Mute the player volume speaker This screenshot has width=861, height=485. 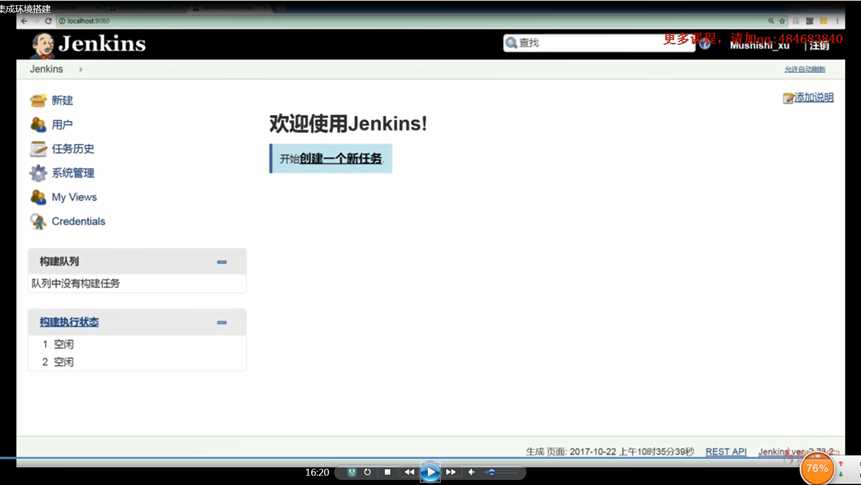471,472
